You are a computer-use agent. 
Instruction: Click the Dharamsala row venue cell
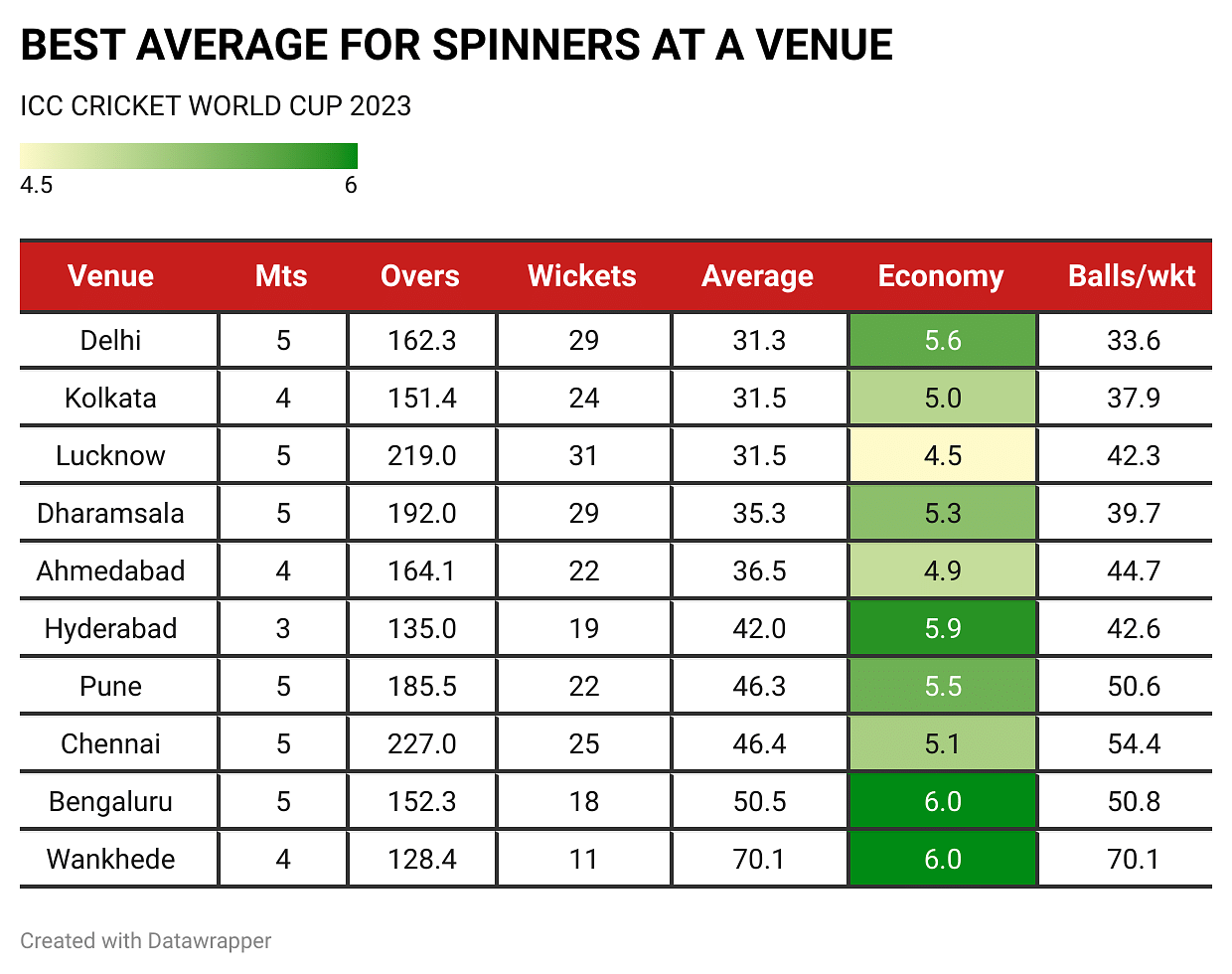coord(110,514)
